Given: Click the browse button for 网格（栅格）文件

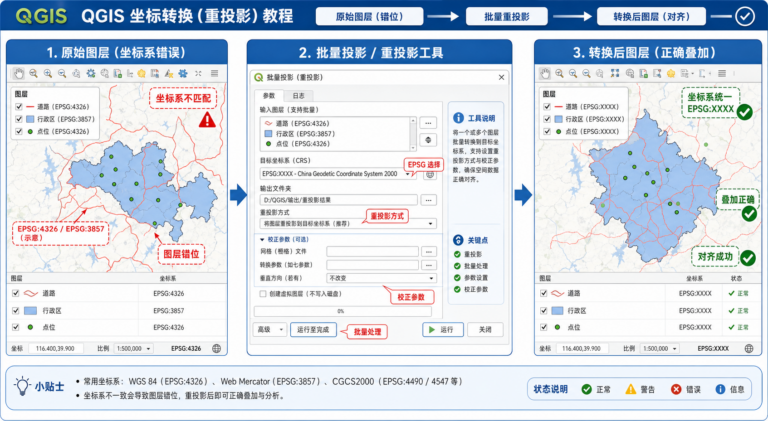Looking at the screenshot, I should [x=429, y=252].
